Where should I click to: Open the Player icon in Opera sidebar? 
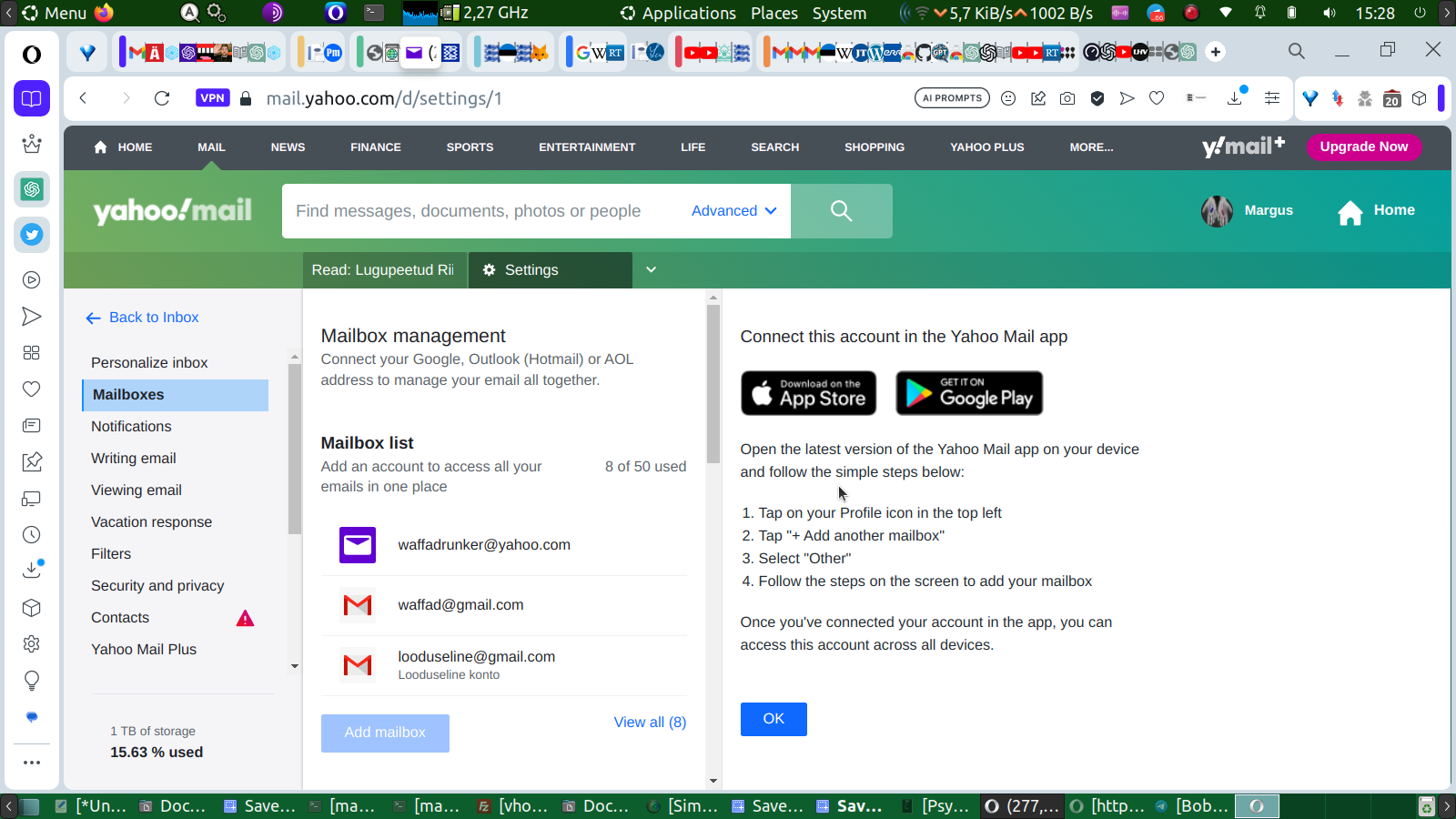pyautogui.click(x=32, y=280)
